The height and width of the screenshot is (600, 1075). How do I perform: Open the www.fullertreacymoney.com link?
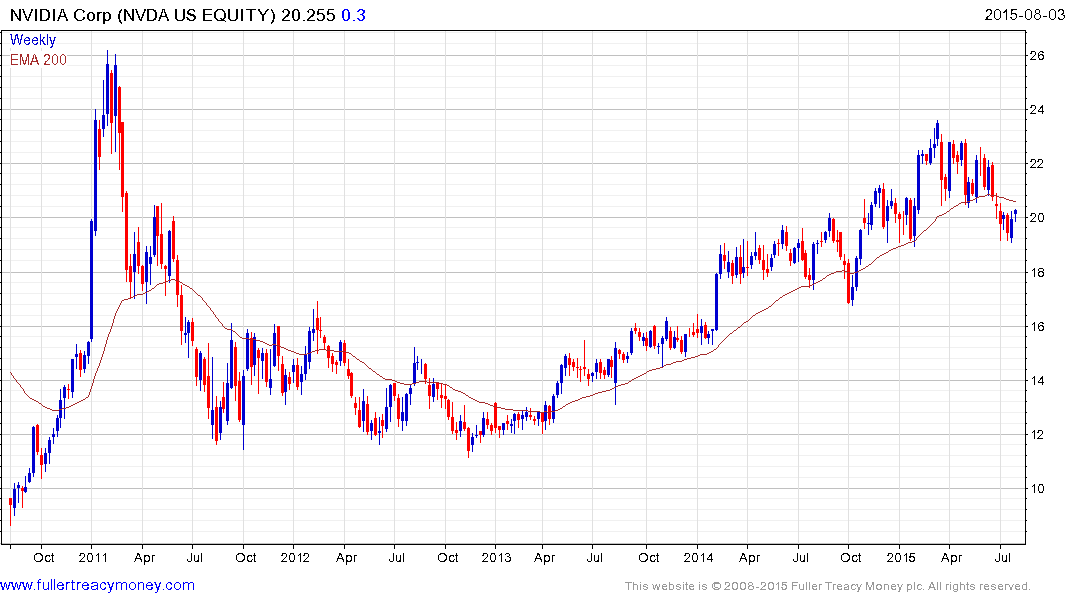point(97,585)
